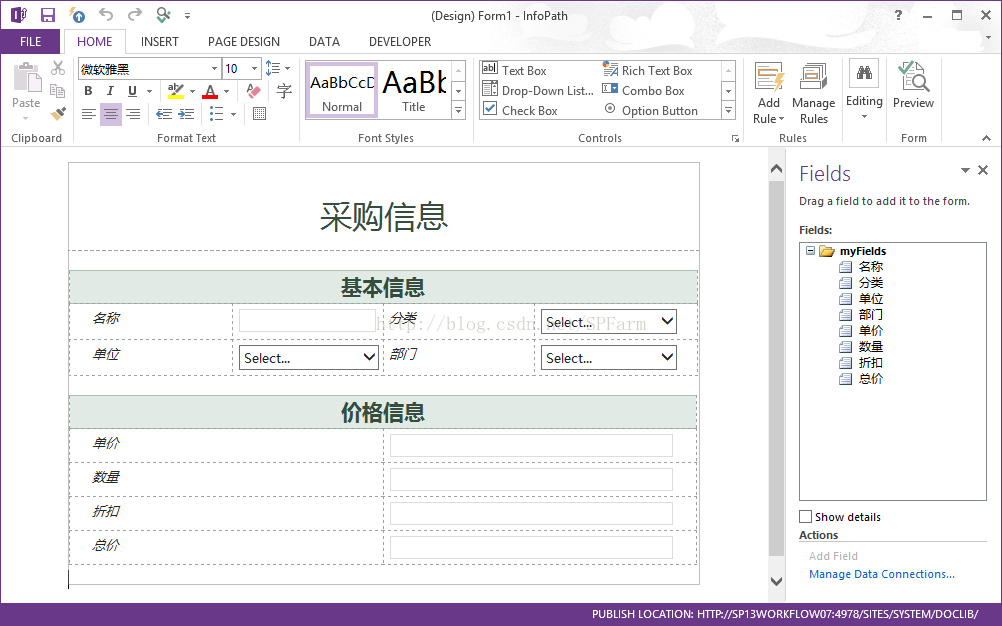Screen dimensions: 1002x626
Task: Apply bullet list formatting
Action: [x=217, y=114]
